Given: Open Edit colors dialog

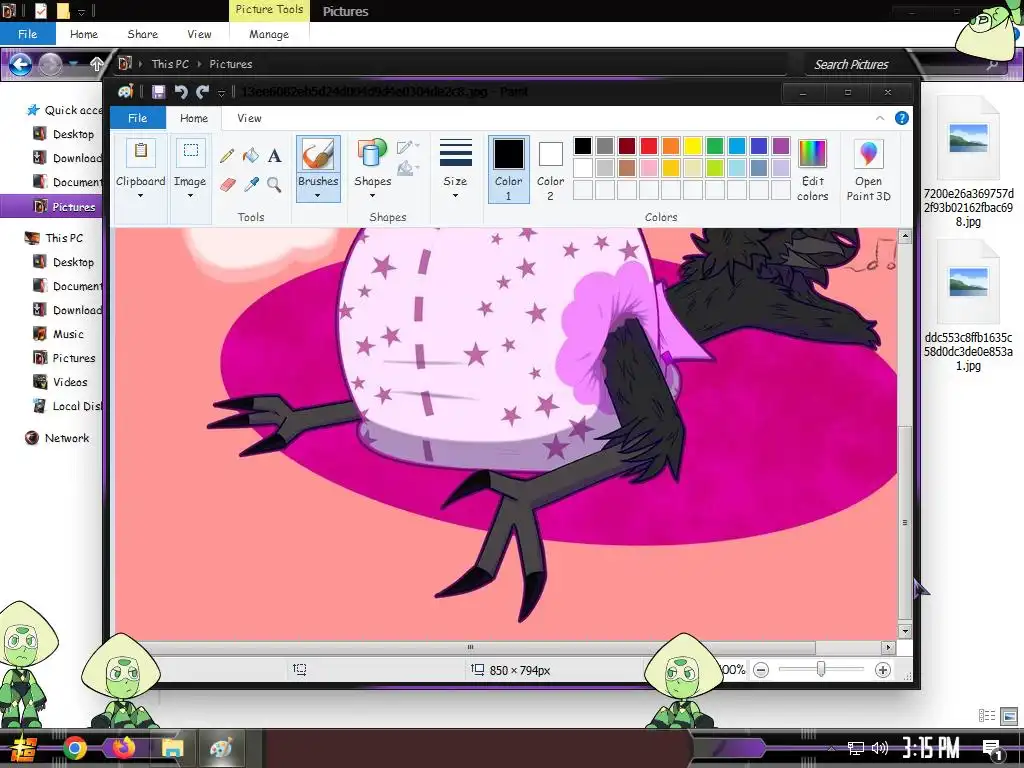Looking at the screenshot, I should 812,170.
